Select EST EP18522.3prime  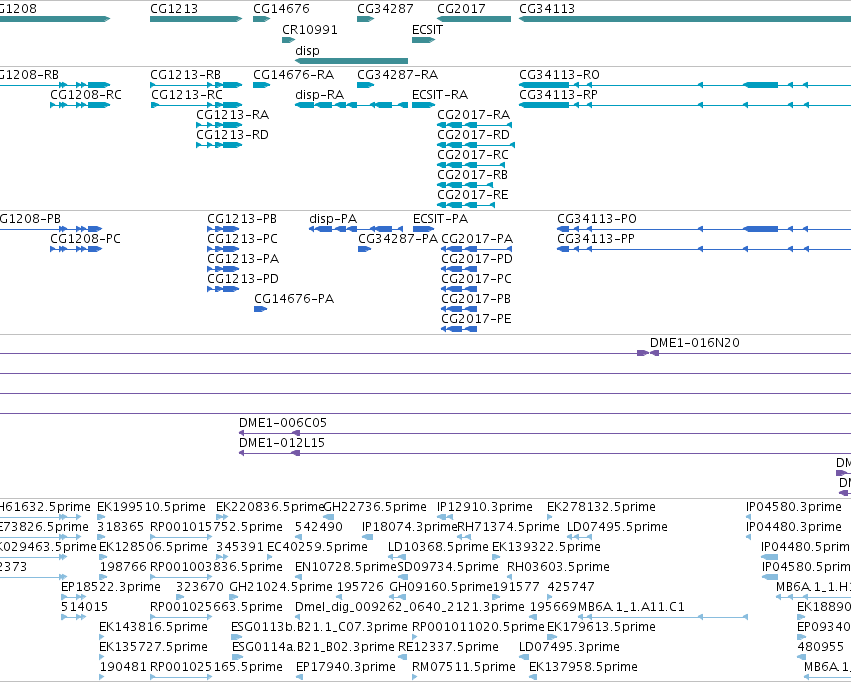coord(111,587)
